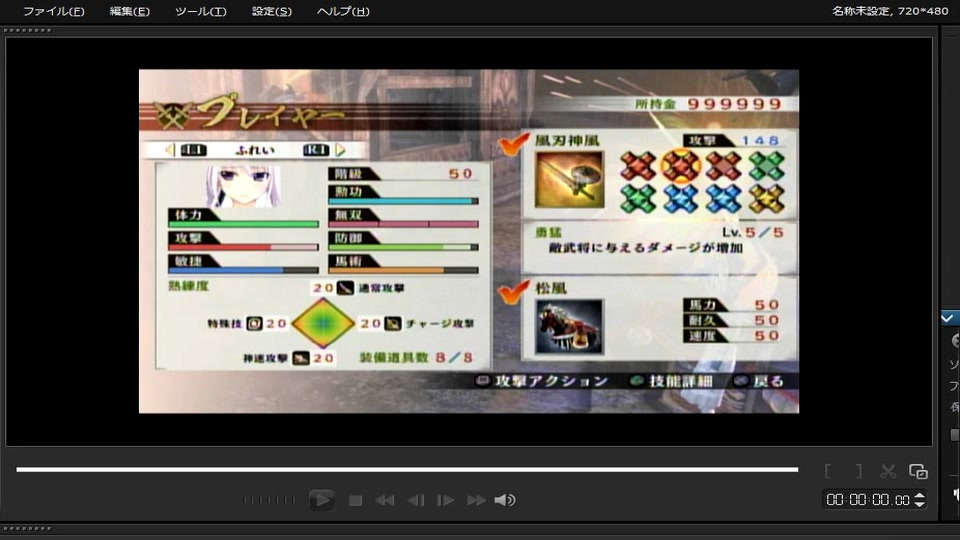The width and height of the screenshot is (960, 540).
Task: Click the video preview showing the game screen
Action: point(469,241)
